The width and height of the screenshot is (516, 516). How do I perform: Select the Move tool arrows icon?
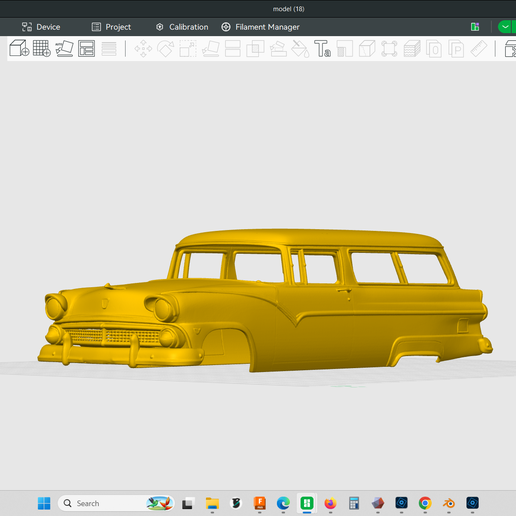[x=143, y=49]
